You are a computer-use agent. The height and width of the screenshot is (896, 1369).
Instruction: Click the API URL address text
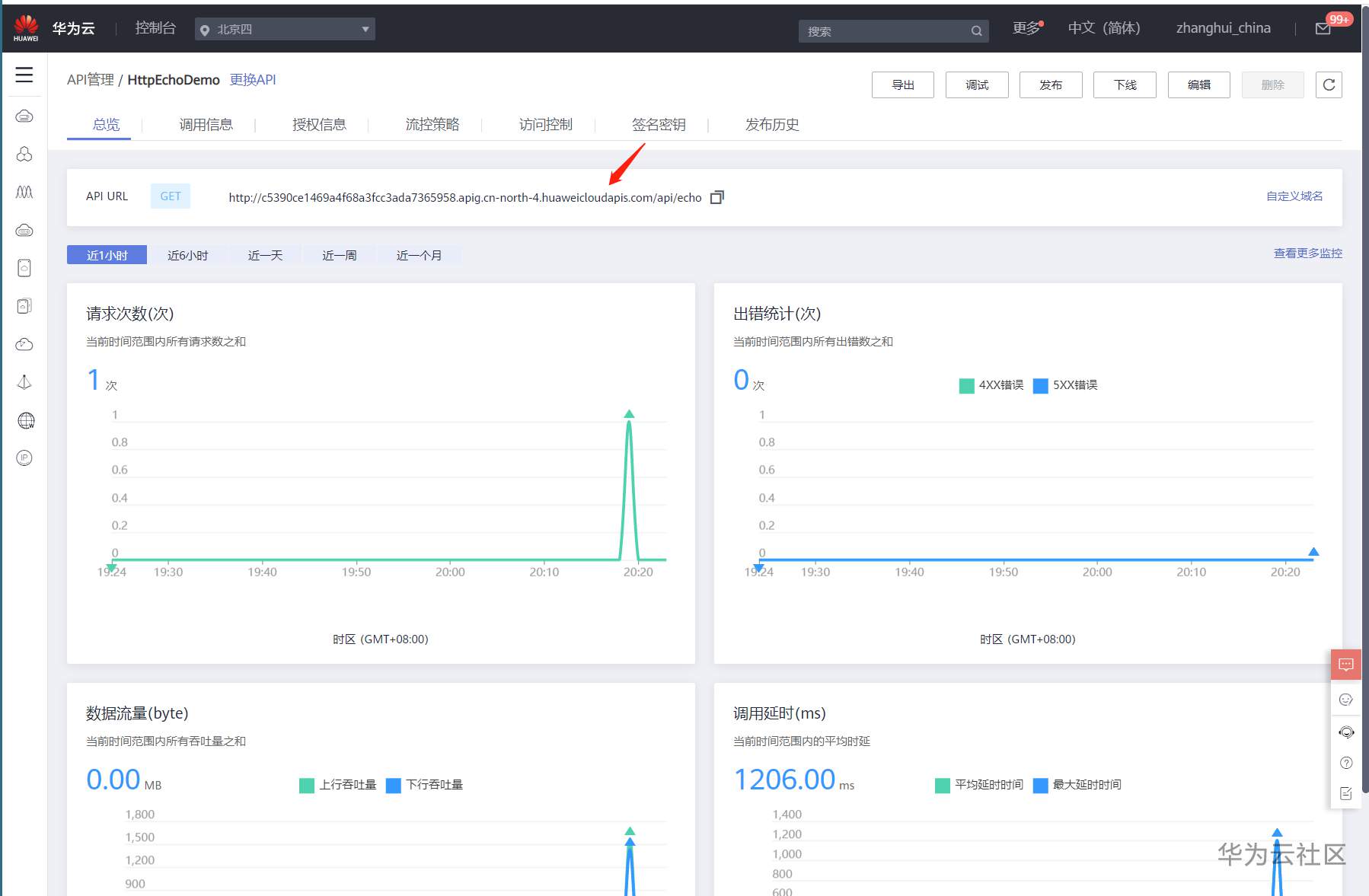(465, 198)
